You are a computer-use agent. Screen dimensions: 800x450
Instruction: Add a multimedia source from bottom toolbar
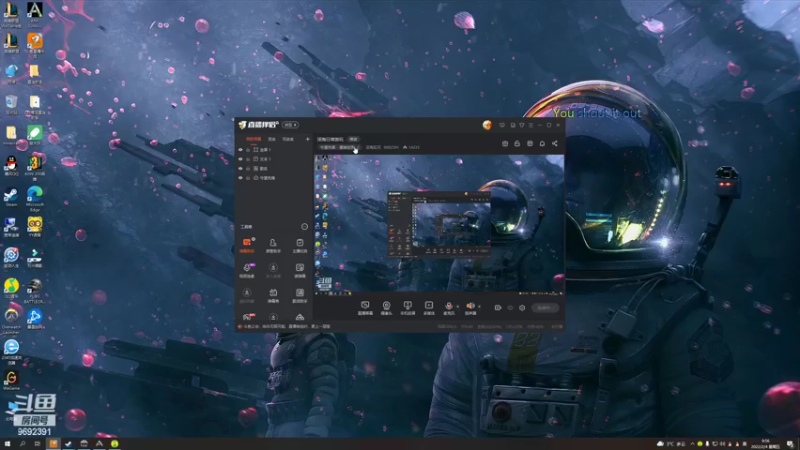[429, 308]
